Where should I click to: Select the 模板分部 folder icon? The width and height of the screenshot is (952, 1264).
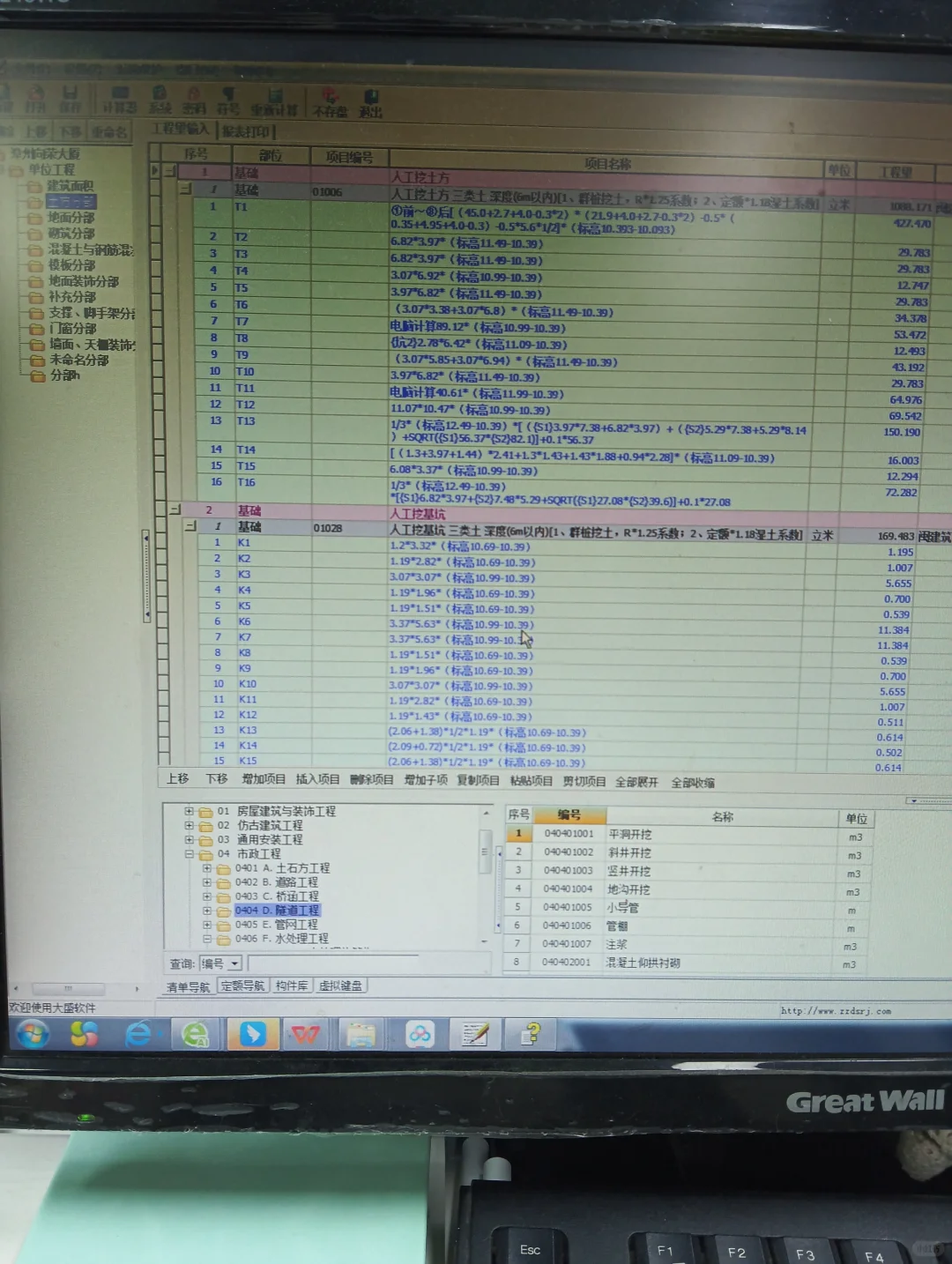35,265
